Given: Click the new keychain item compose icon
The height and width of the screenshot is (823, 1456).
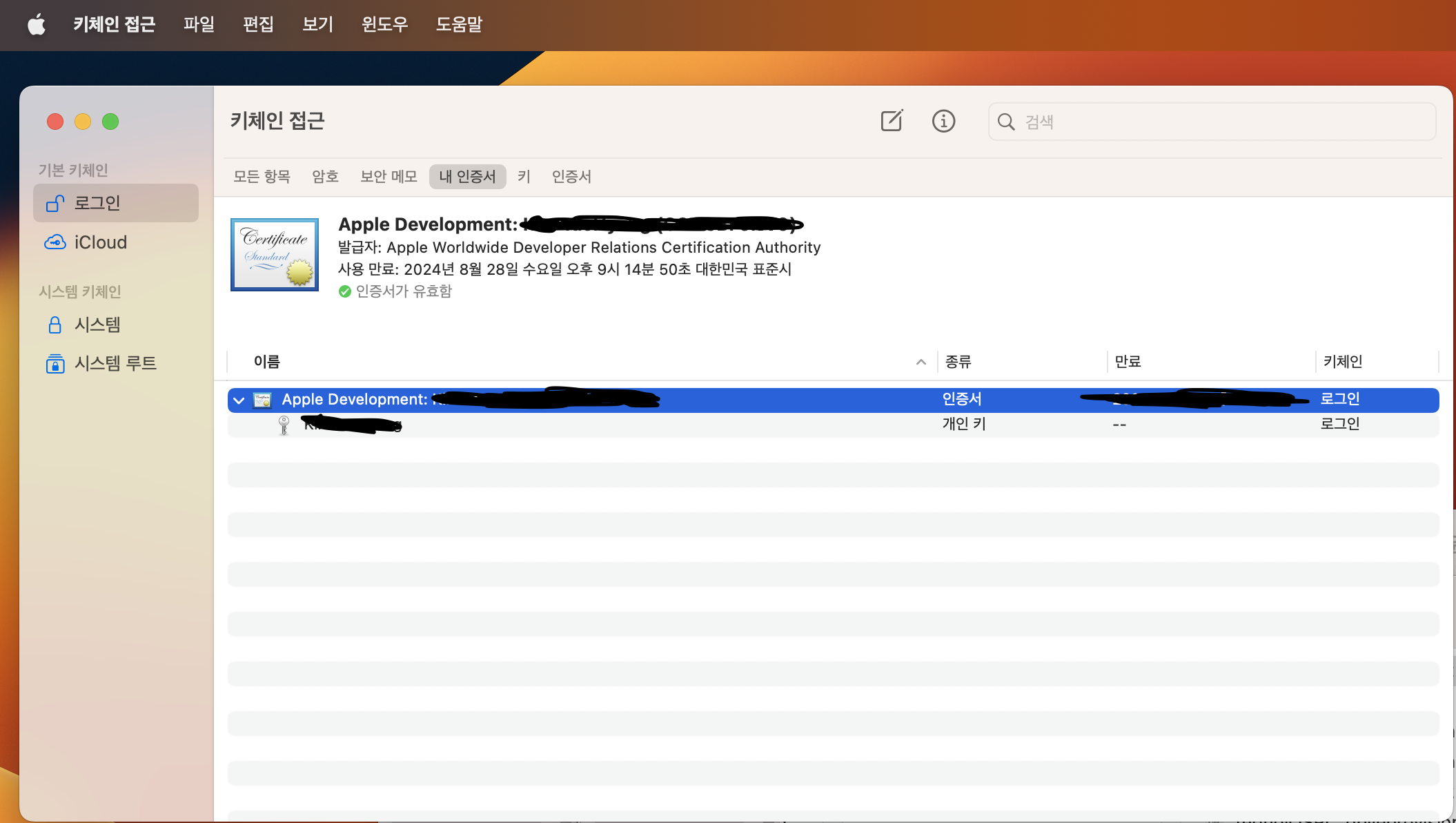Looking at the screenshot, I should (892, 121).
